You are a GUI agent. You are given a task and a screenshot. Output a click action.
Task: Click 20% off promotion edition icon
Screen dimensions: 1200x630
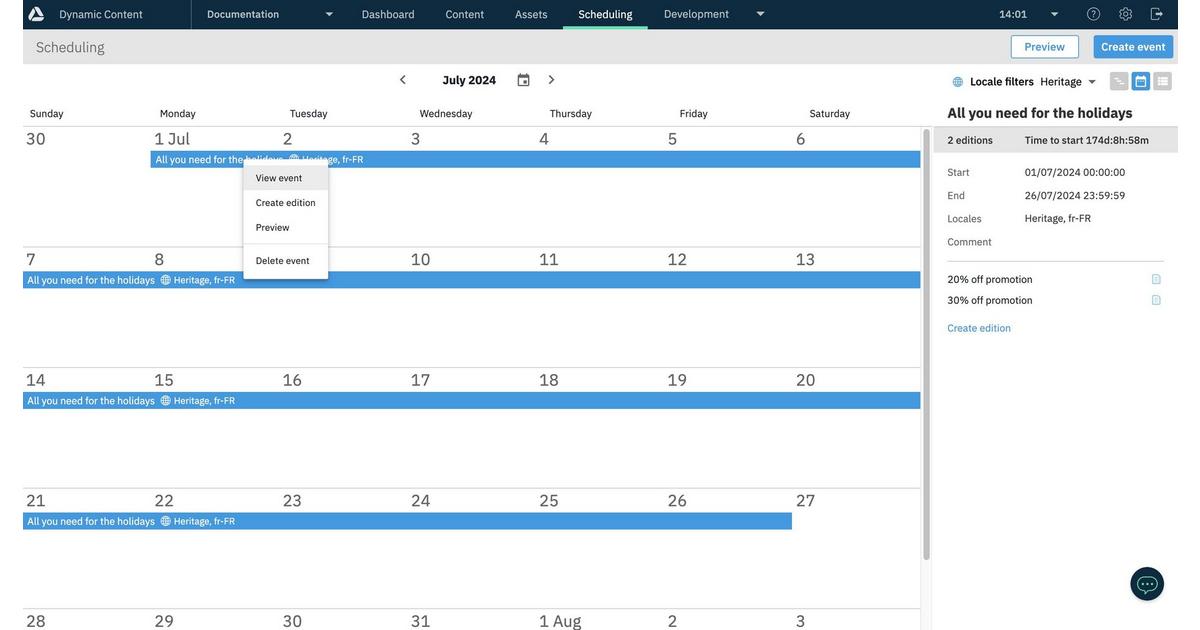pyautogui.click(x=1156, y=280)
